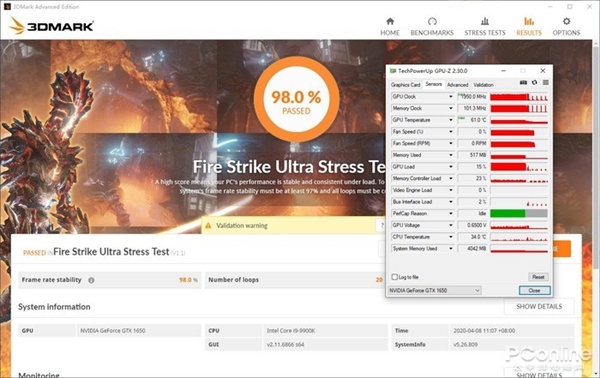The height and width of the screenshot is (378, 600).
Task: Expand the GPU Temperature sensor dropdown
Action: point(451,120)
